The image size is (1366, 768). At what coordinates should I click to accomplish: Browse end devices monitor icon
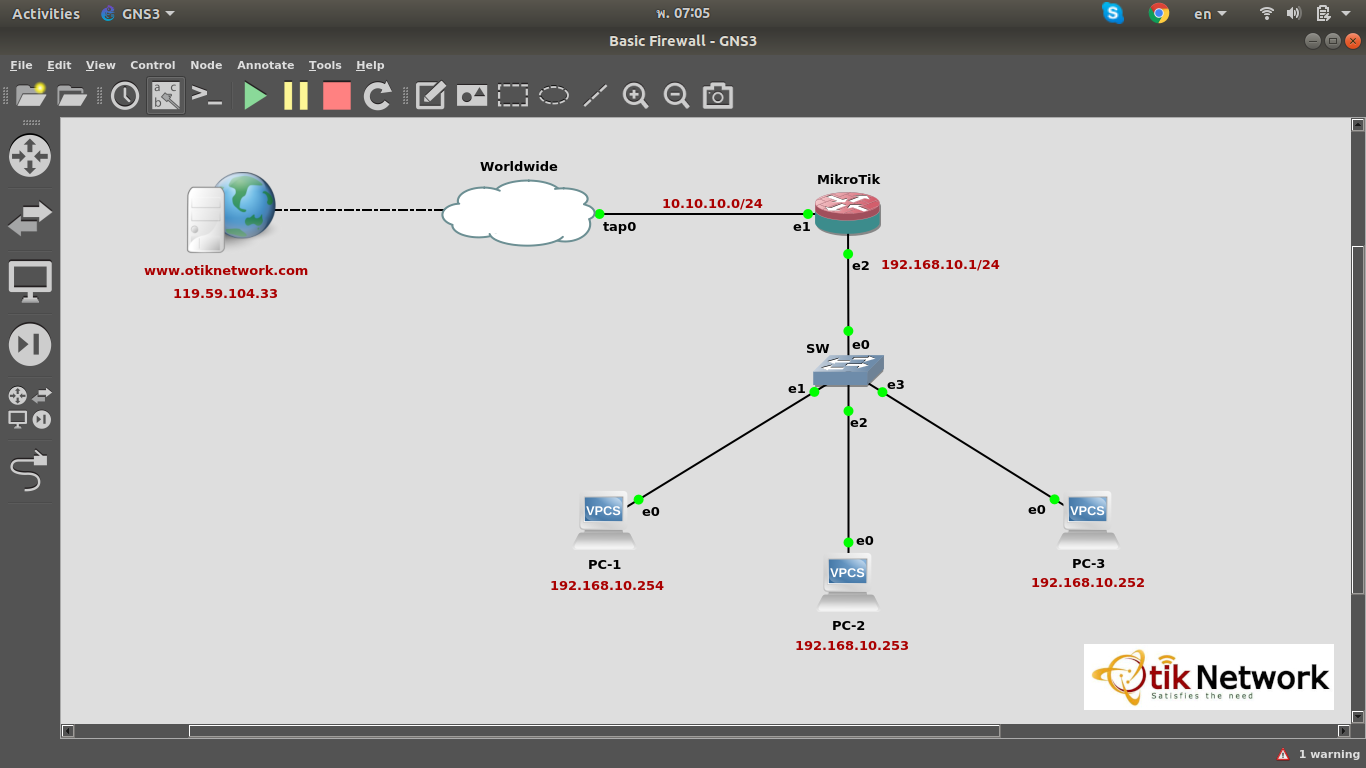coord(30,282)
